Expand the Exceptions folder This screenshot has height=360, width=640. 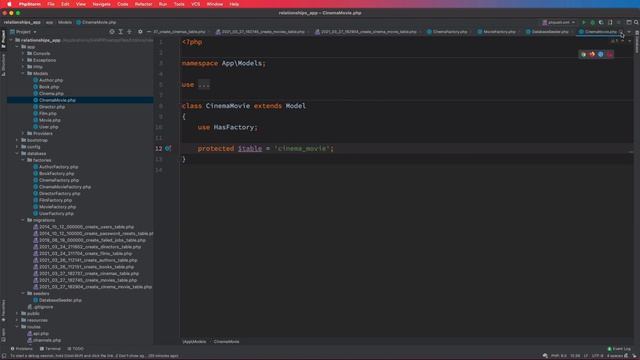[x=23, y=60]
